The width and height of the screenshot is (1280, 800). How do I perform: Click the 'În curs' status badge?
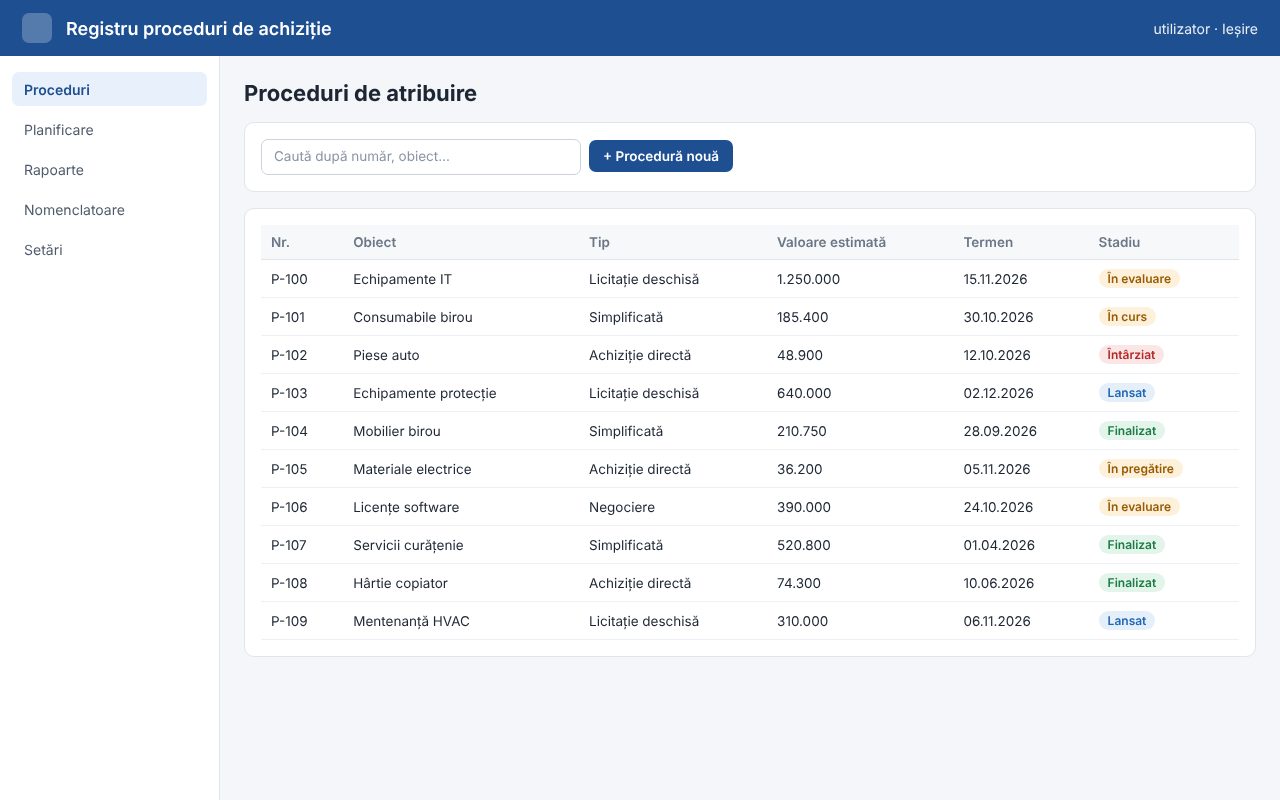[x=1127, y=317]
